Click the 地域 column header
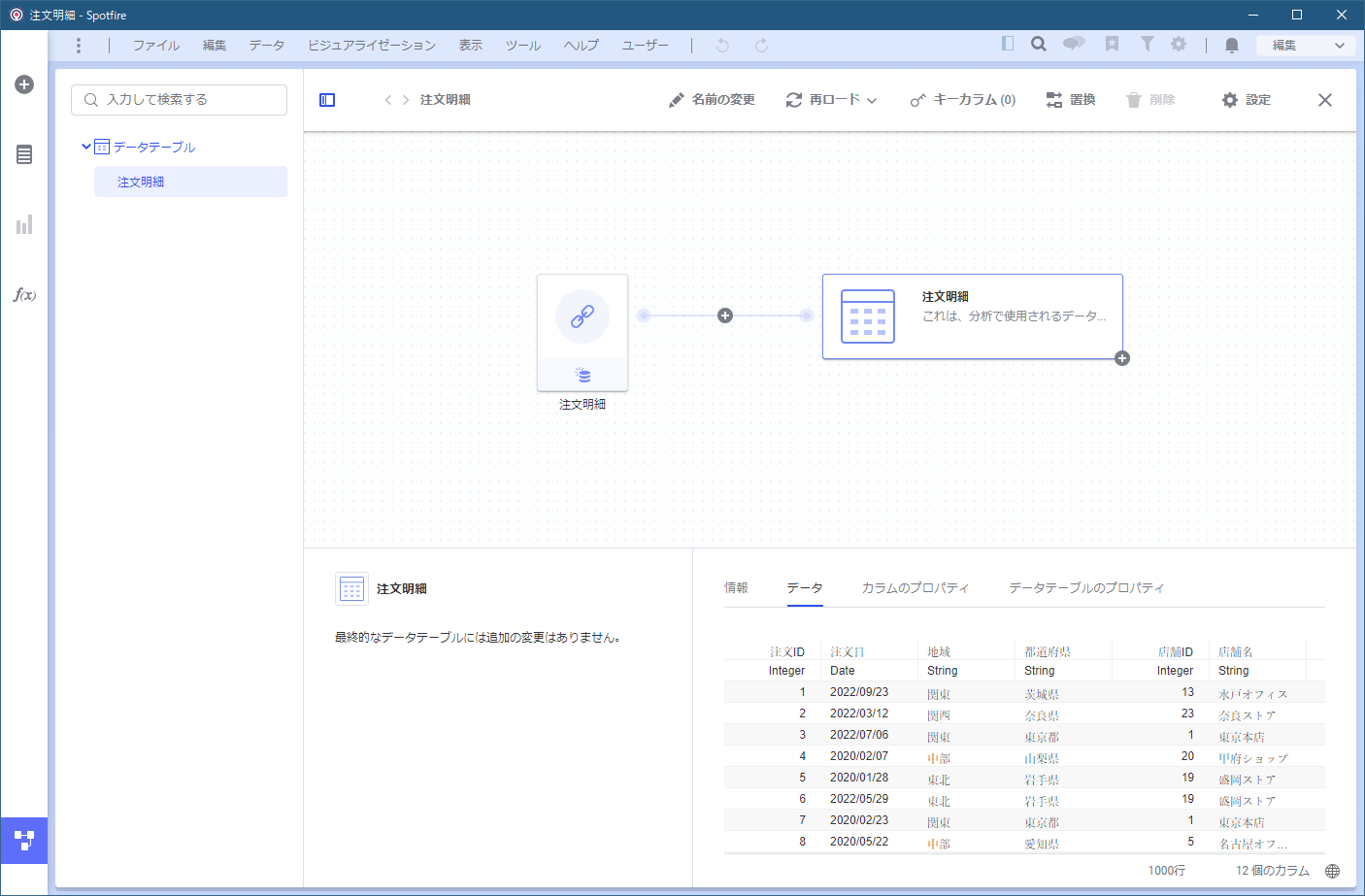The image size is (1365, 896). click(x=939, y=652)
